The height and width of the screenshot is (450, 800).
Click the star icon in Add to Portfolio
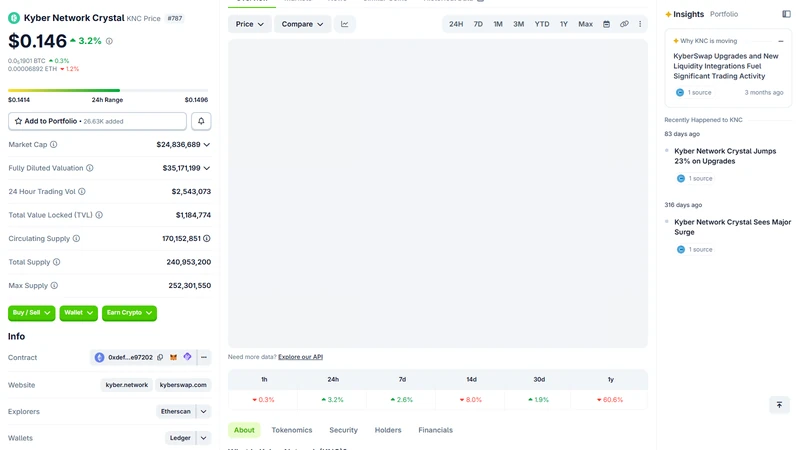[18, 121]
